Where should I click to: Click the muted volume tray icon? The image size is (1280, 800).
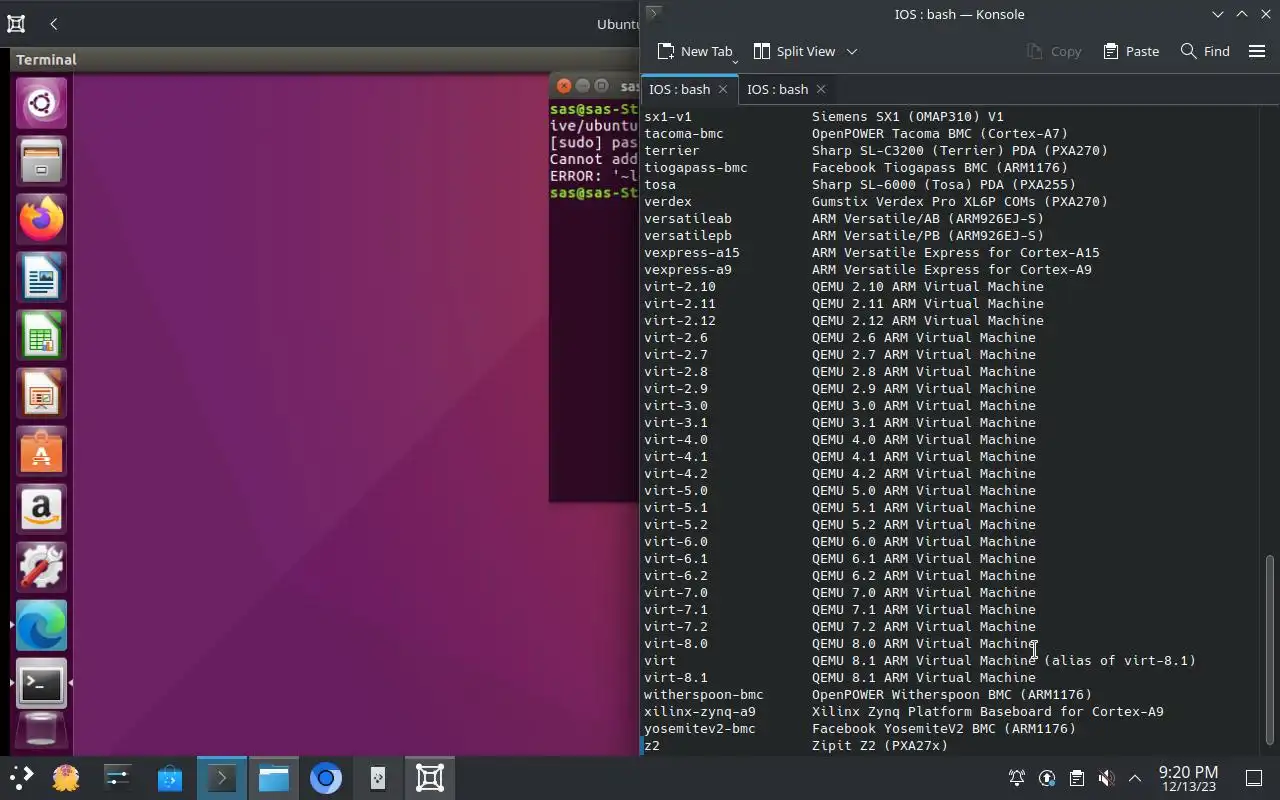[x=1106, y=778]
